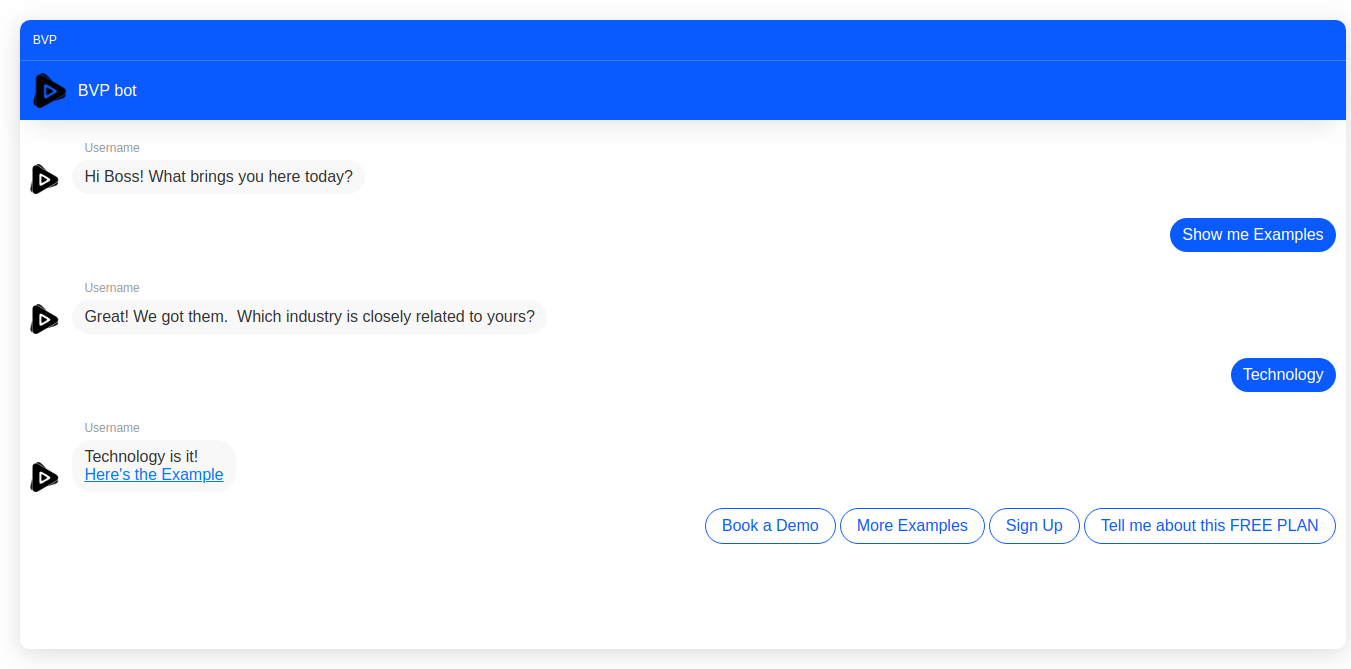The image size is (1351, 669).
Task: Click the Username label above the industry question
Action: (112, 288)
